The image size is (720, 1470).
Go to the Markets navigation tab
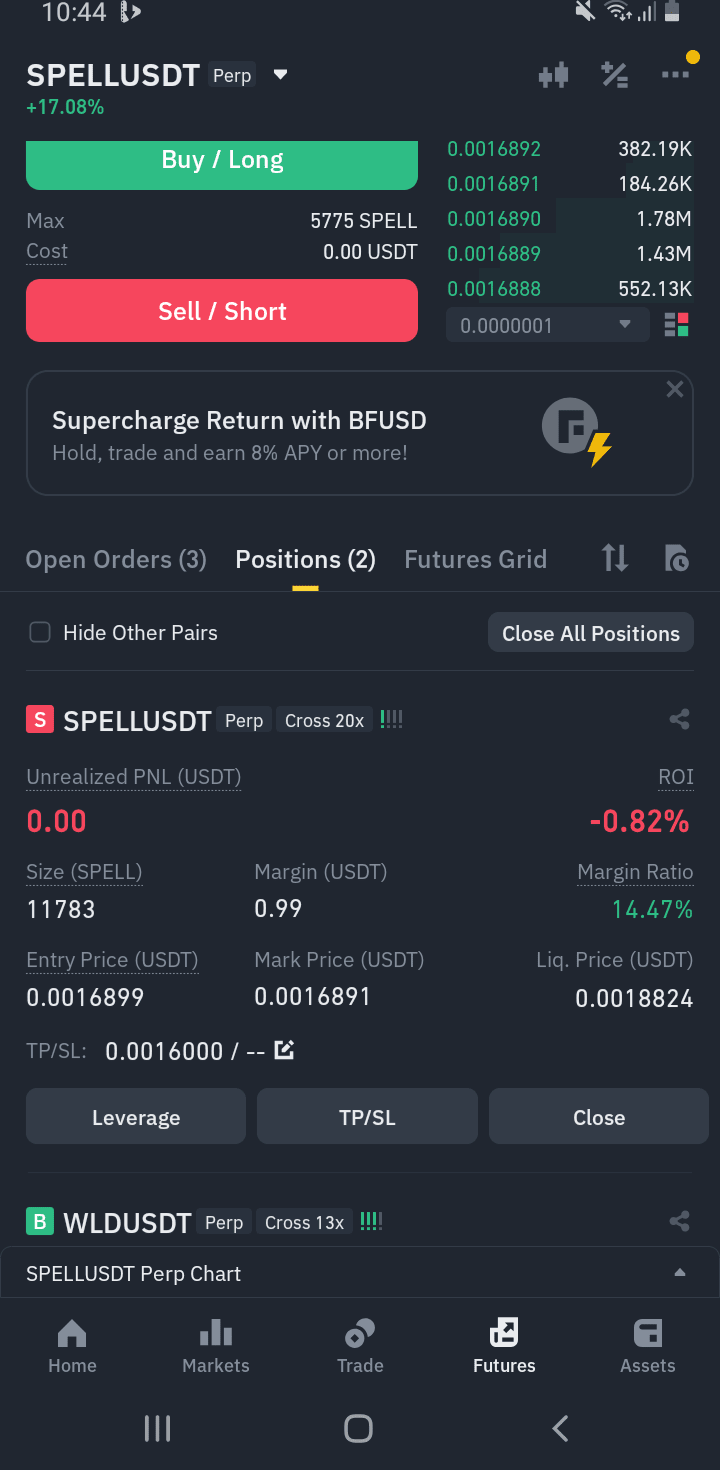[x=216, y=1346]
